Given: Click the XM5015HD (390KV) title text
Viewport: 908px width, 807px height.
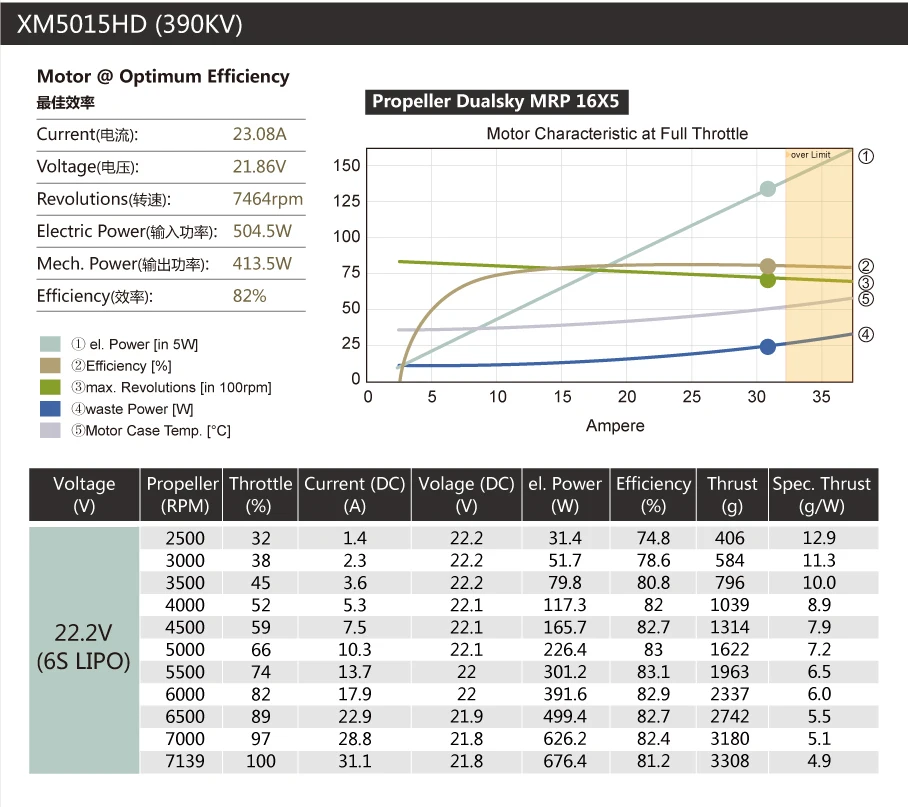Looking at the screenshot, I should click(130, 25).
